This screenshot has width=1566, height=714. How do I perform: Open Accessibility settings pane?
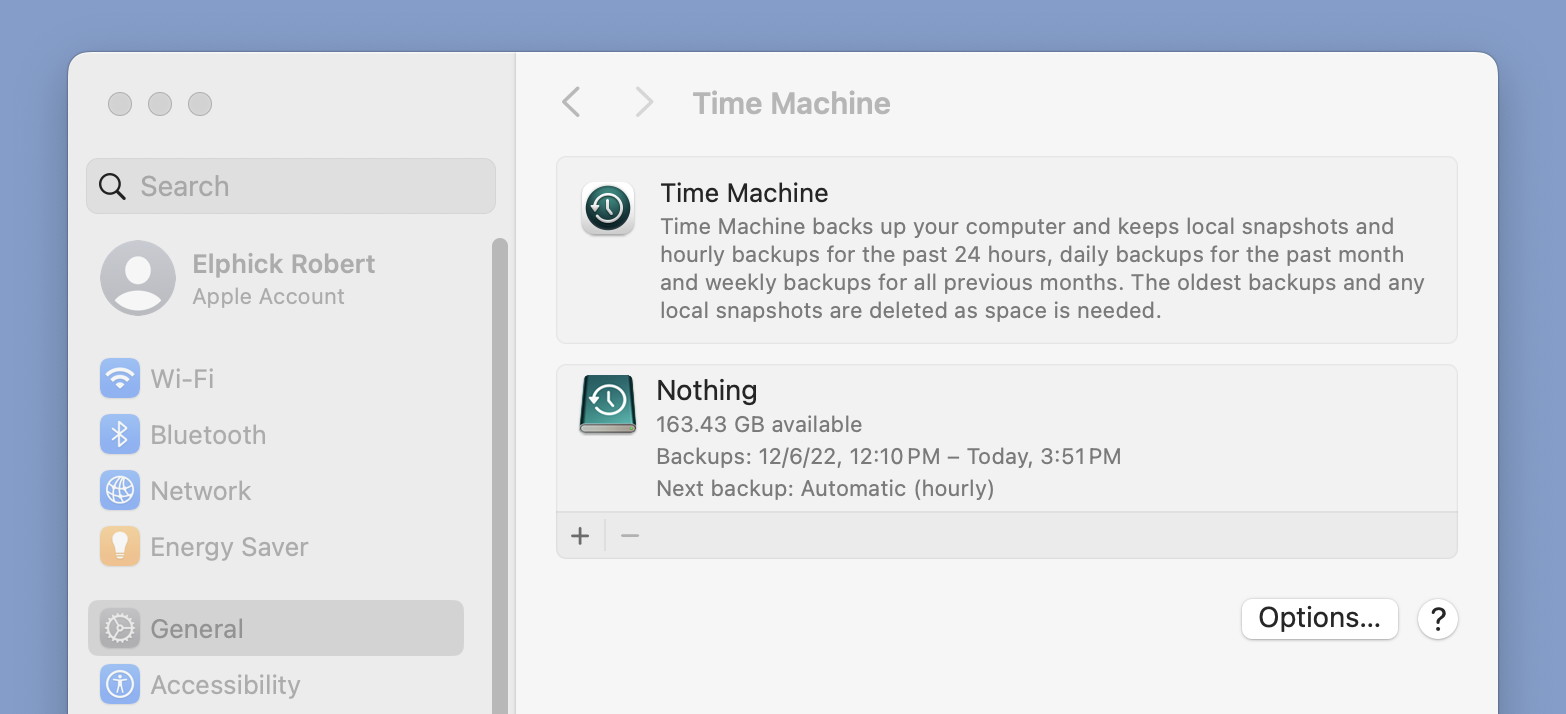click(x=276, y=685)
